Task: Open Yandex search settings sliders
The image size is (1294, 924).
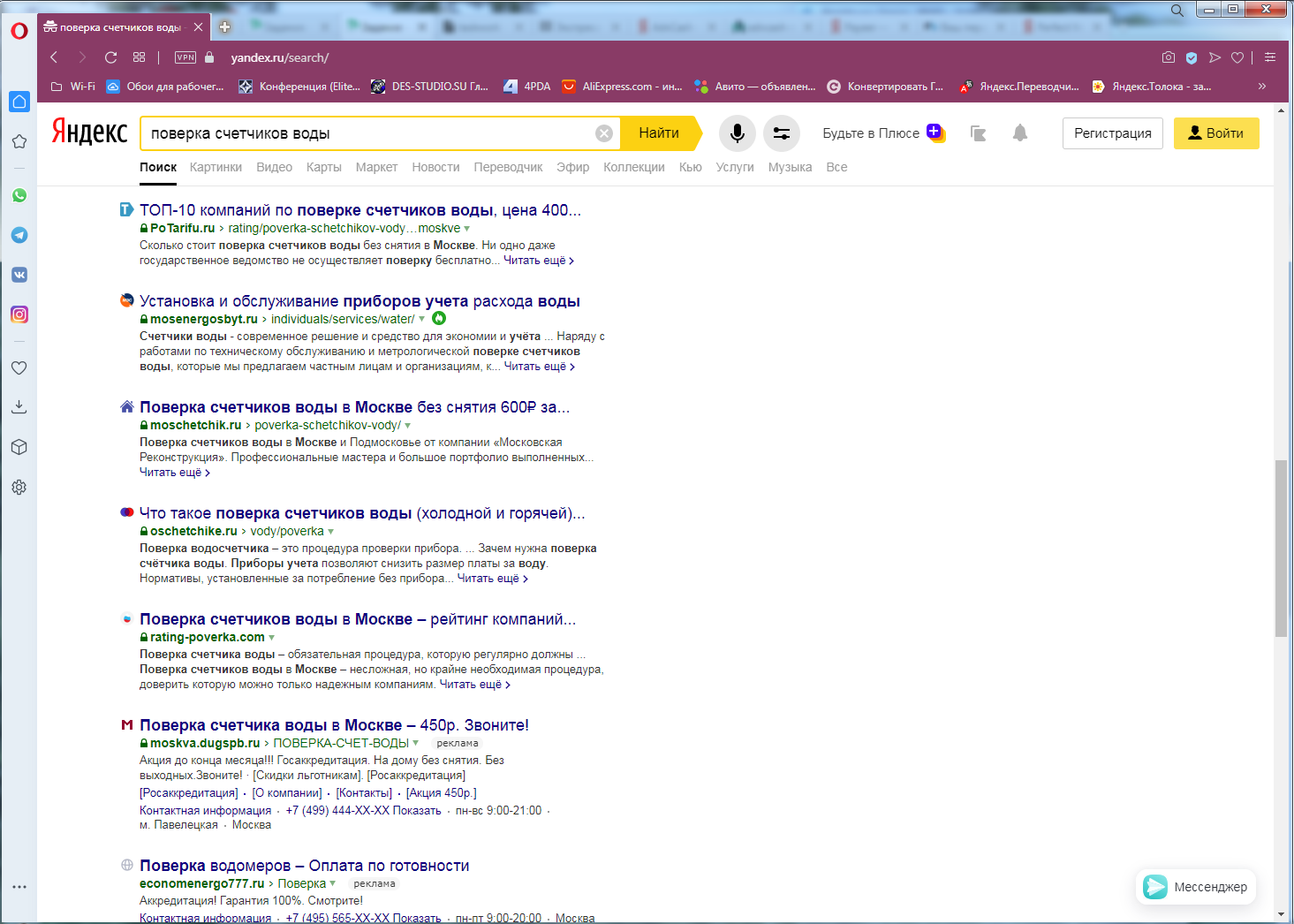Action: 782,133
